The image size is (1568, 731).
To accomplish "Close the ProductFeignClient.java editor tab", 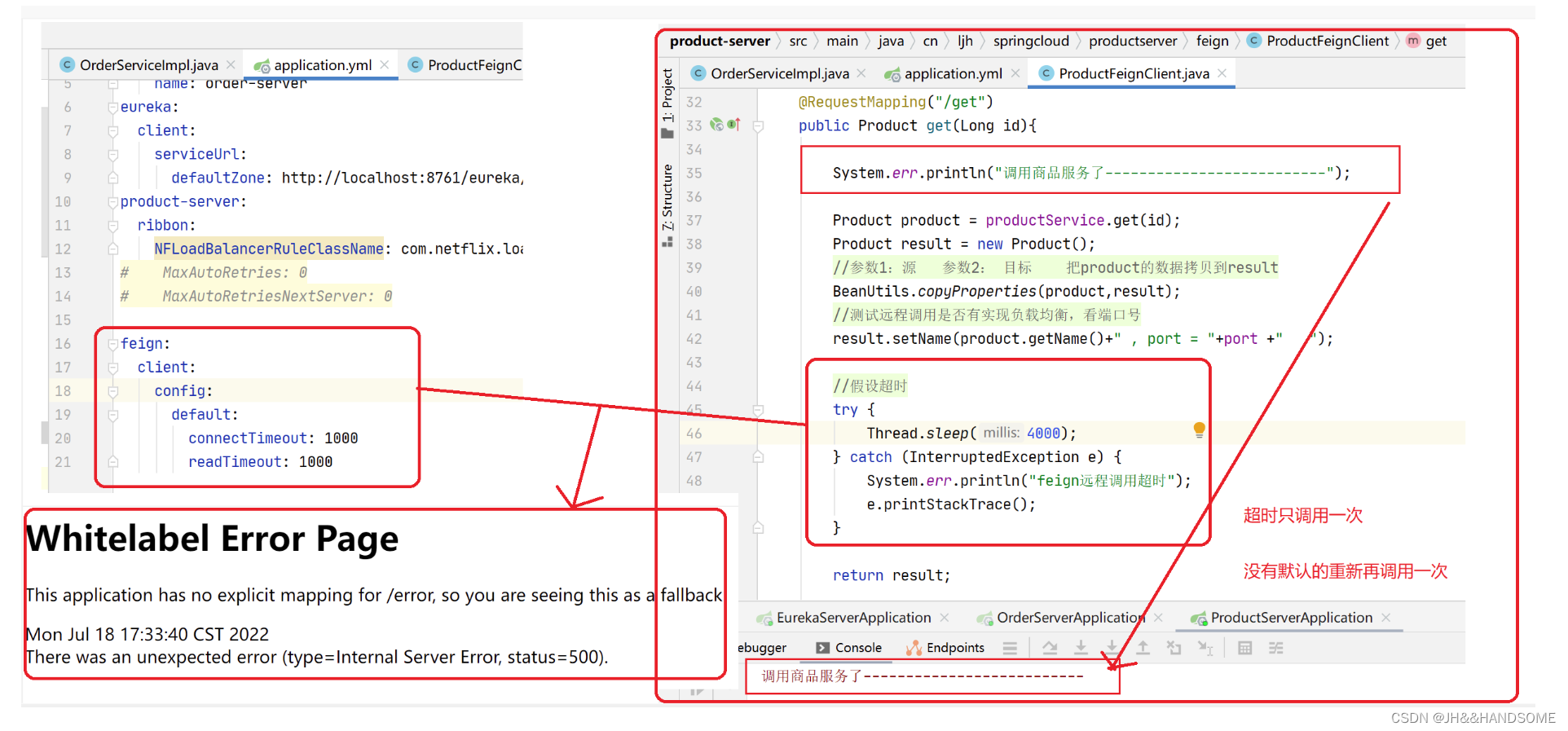I will 1222,73.
